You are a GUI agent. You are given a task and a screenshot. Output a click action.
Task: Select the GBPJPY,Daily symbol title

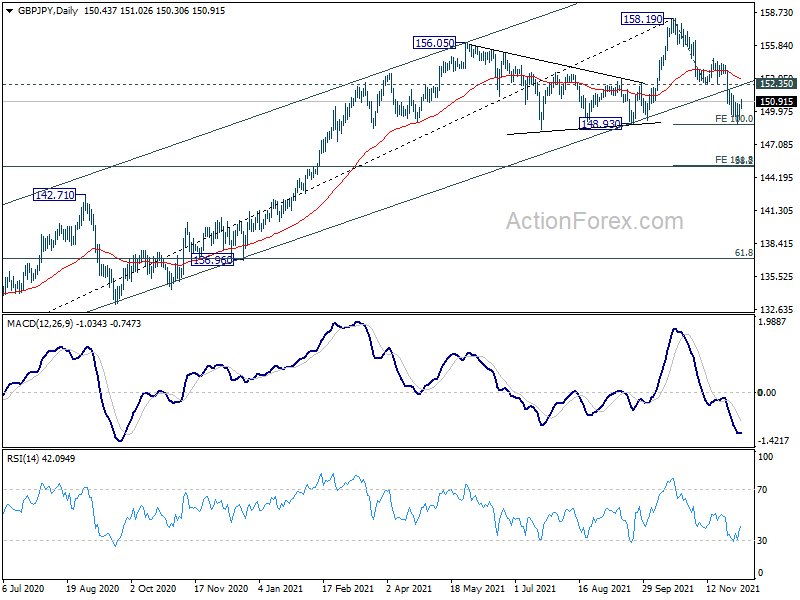[48, 11]
